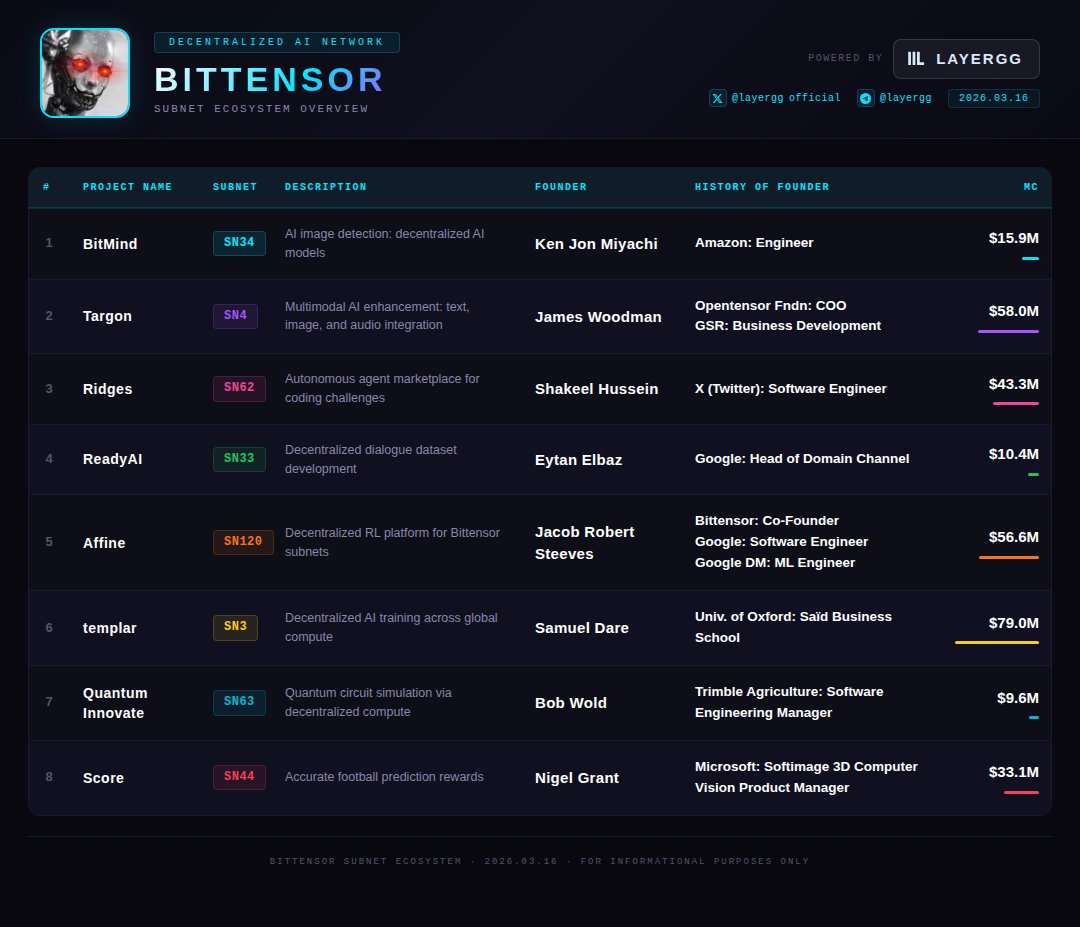The image size is (1080, 927).
Task: Click the SN63 subnet badge
Action: pyautogui.click(x=239, y=702)
